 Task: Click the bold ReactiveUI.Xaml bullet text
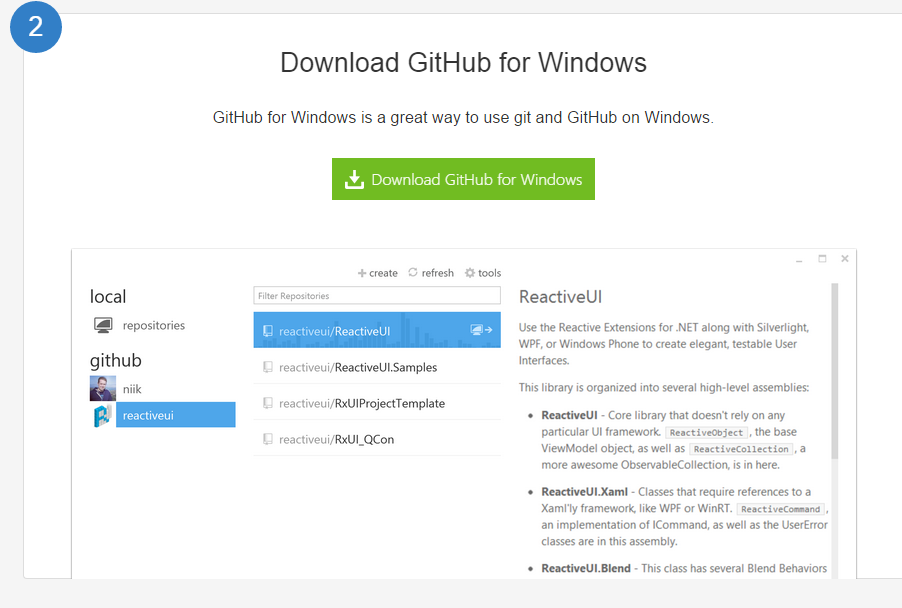coord(584,492)
